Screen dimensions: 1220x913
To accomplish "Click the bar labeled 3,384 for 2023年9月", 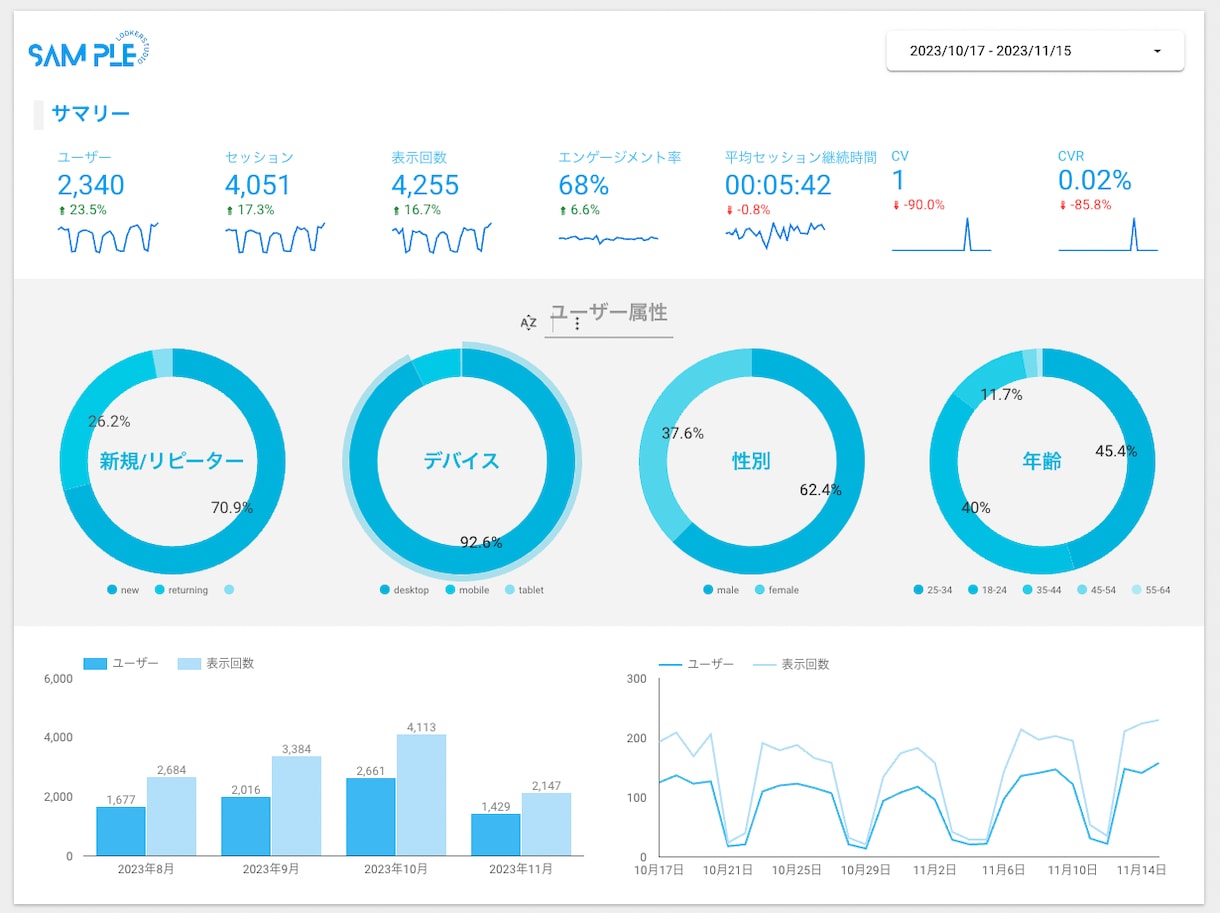I will tap(296, 806).
